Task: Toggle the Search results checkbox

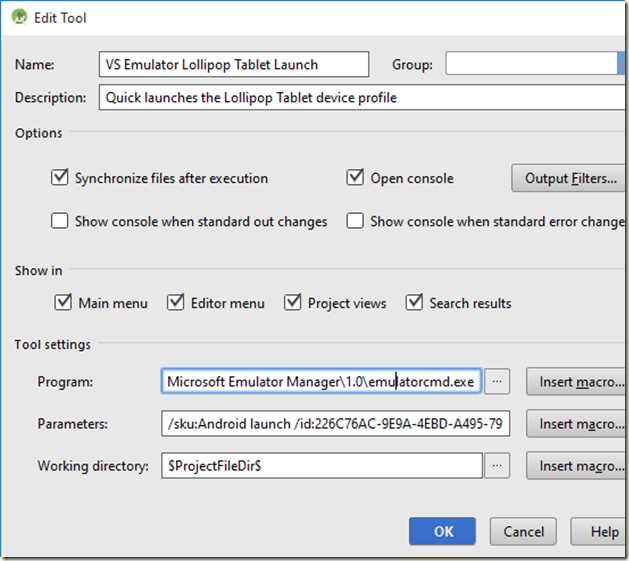Action: pos(414,302)
